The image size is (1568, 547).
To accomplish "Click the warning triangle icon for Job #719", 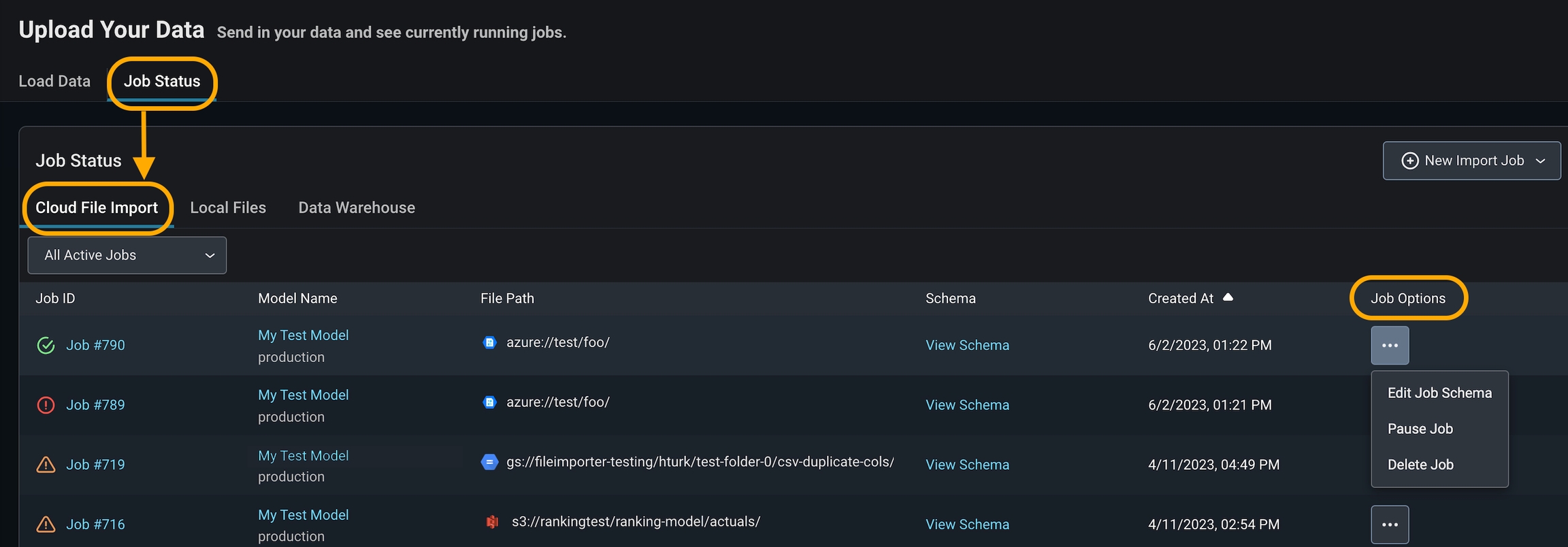I will click(46, 465).
